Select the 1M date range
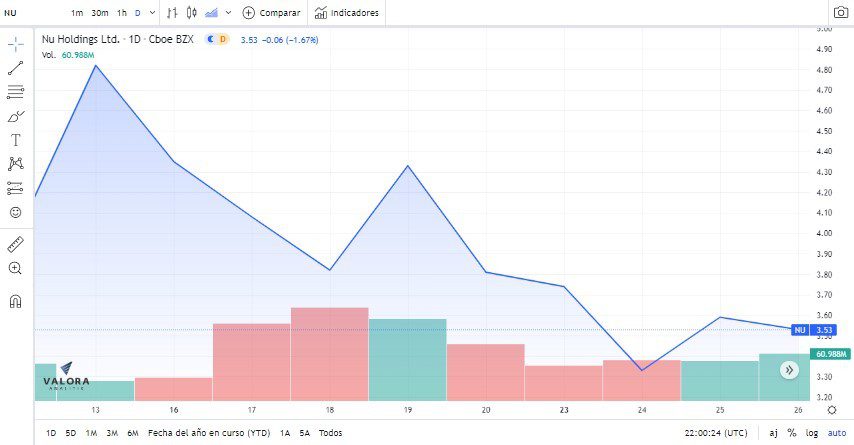854x445 pixels. tap(92, 433)
